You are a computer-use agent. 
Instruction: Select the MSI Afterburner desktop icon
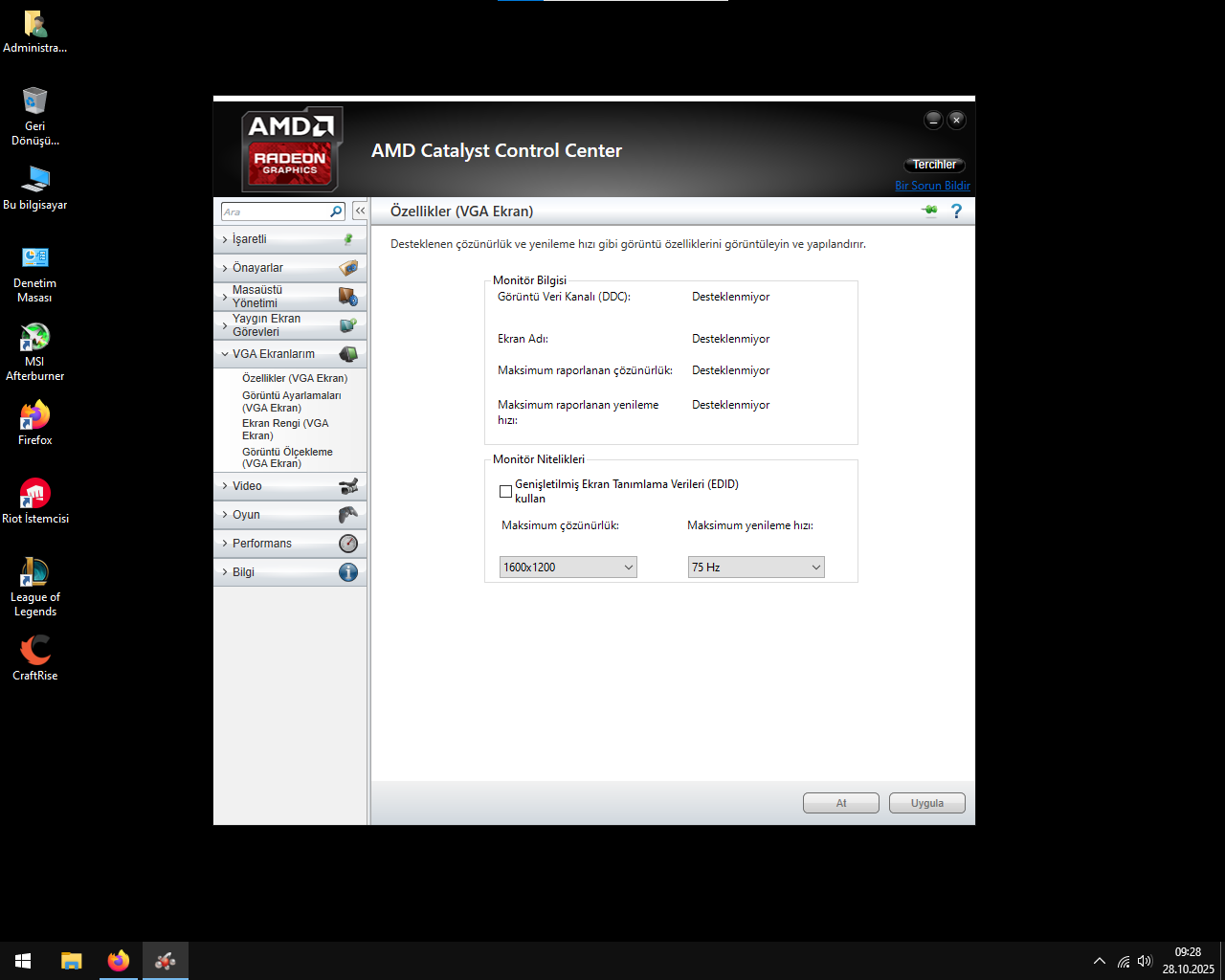(x=34, y=352)
